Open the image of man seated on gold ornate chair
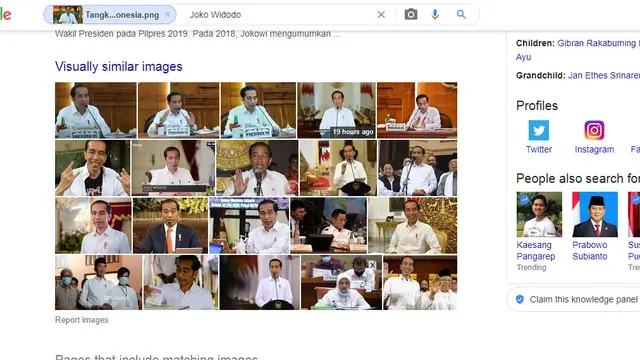Viewport: 640px width, 360px height. pos(413,225)
